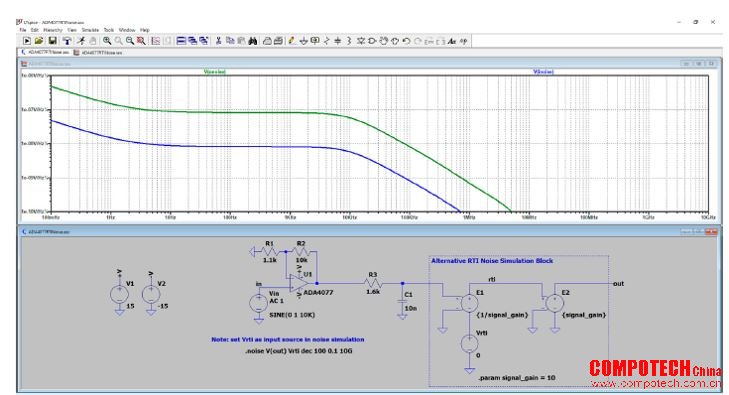Open the Component (gate symbol) picker
The height and width of the screenshot is (395, 729).
click(371, 41)
